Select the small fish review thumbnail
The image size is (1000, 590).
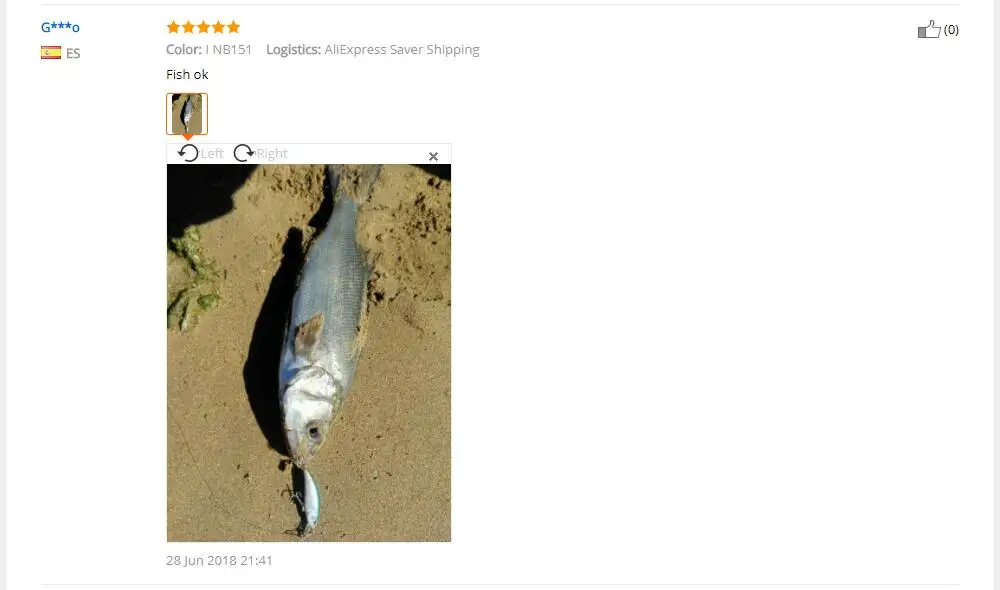(x=187, y=114)
